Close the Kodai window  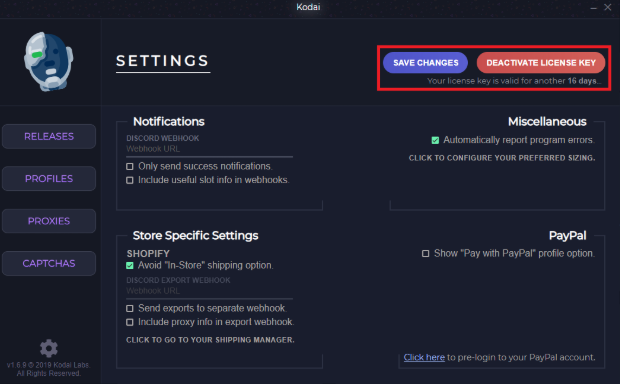[608, 7]
